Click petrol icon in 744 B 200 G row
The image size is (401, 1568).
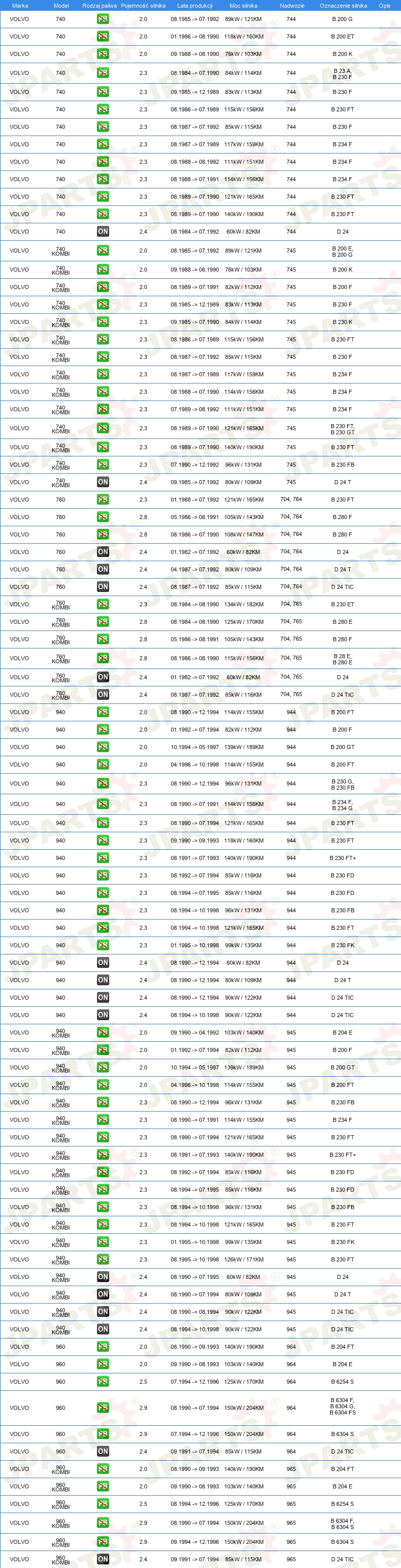103,19
